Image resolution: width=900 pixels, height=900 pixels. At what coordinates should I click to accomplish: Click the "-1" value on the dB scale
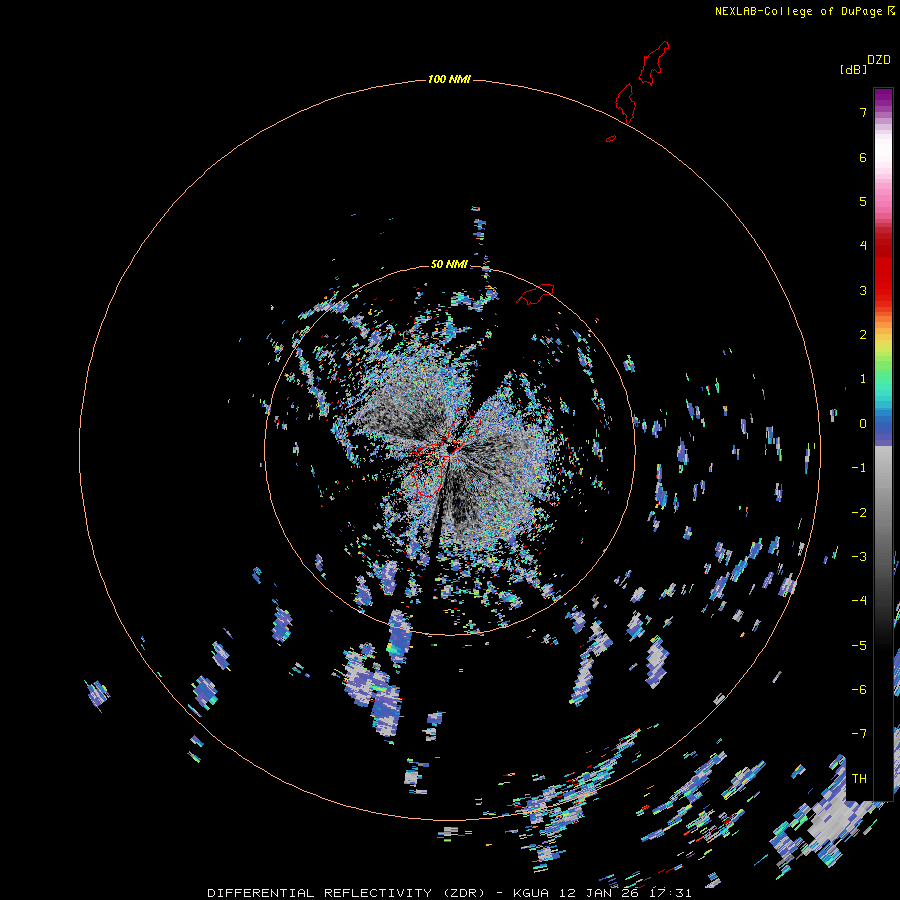tap(859, 468)
